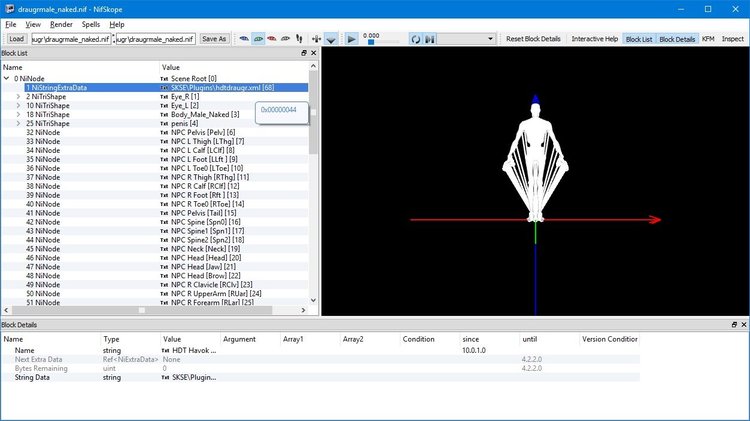Viewport: 750px width, 421px height.
Task: Select the grey User view icon
Action: click(x=286, y=39)
